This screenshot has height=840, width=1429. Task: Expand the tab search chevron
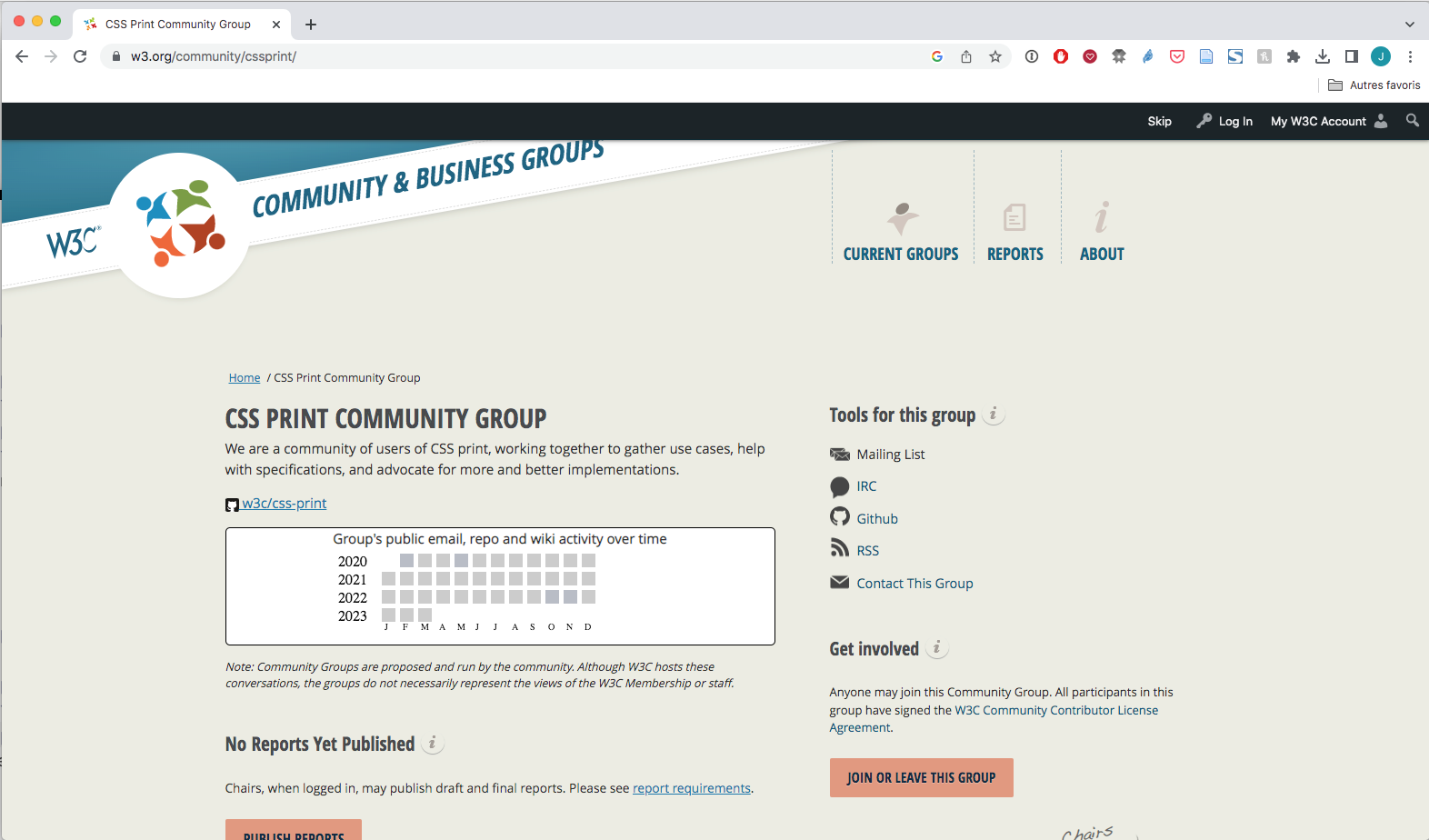pos(1409,25)
